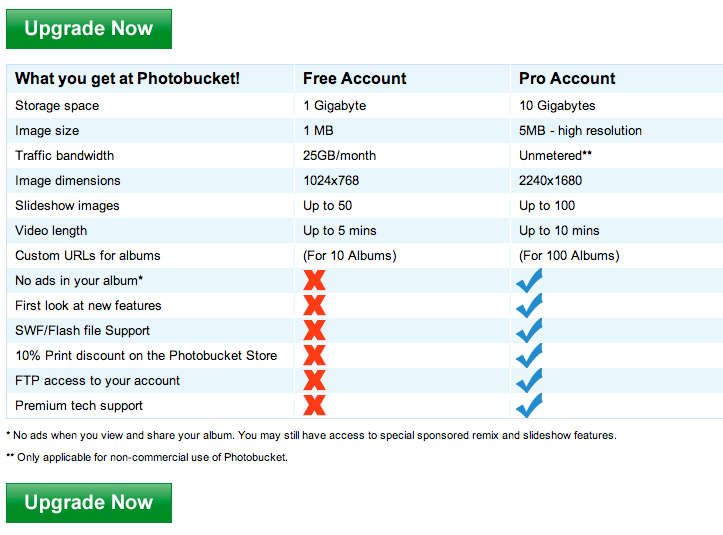Click red X for Premium tech support

point(314,406)
